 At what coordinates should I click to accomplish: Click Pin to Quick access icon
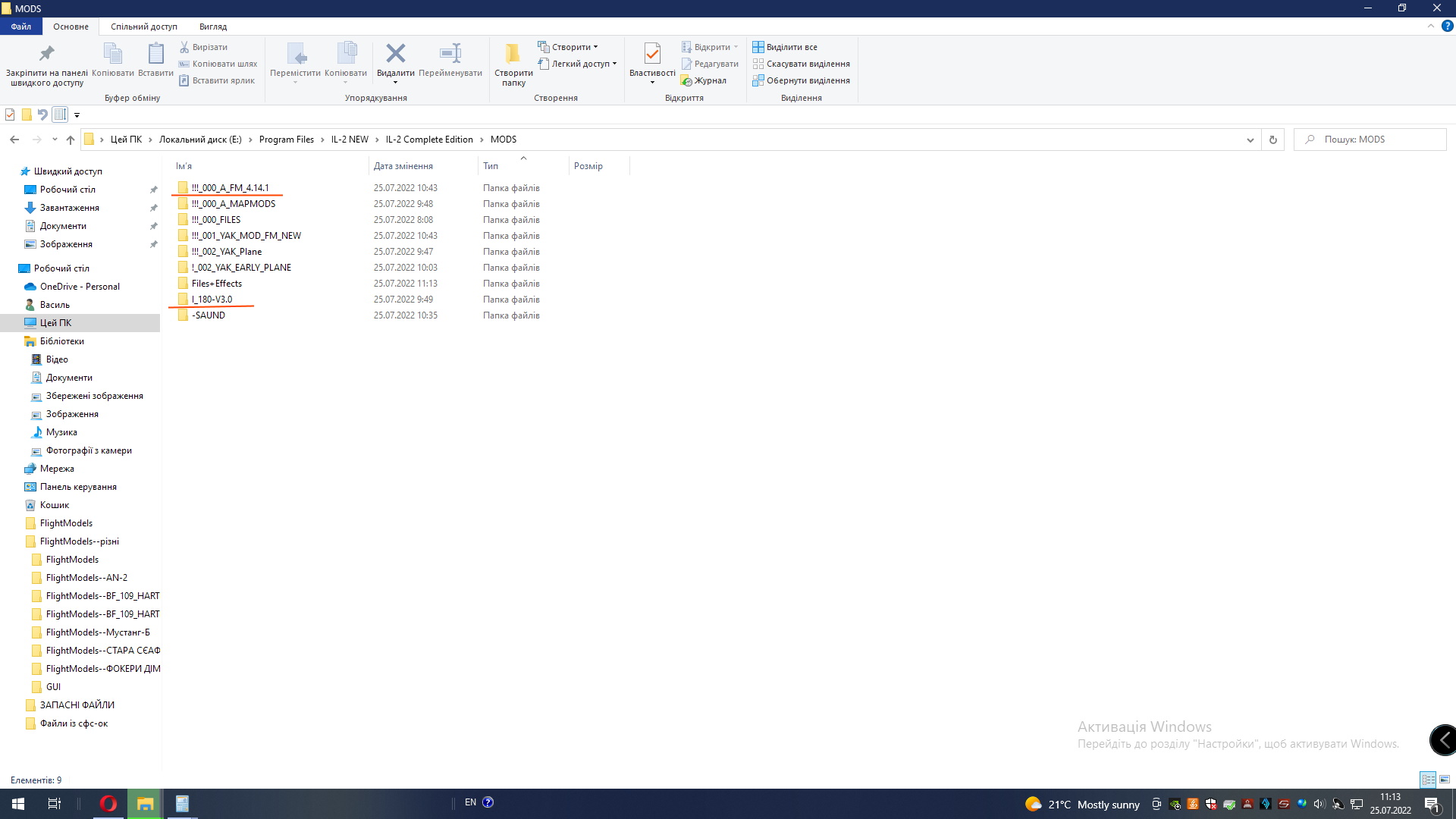click(x=46, y=55)
